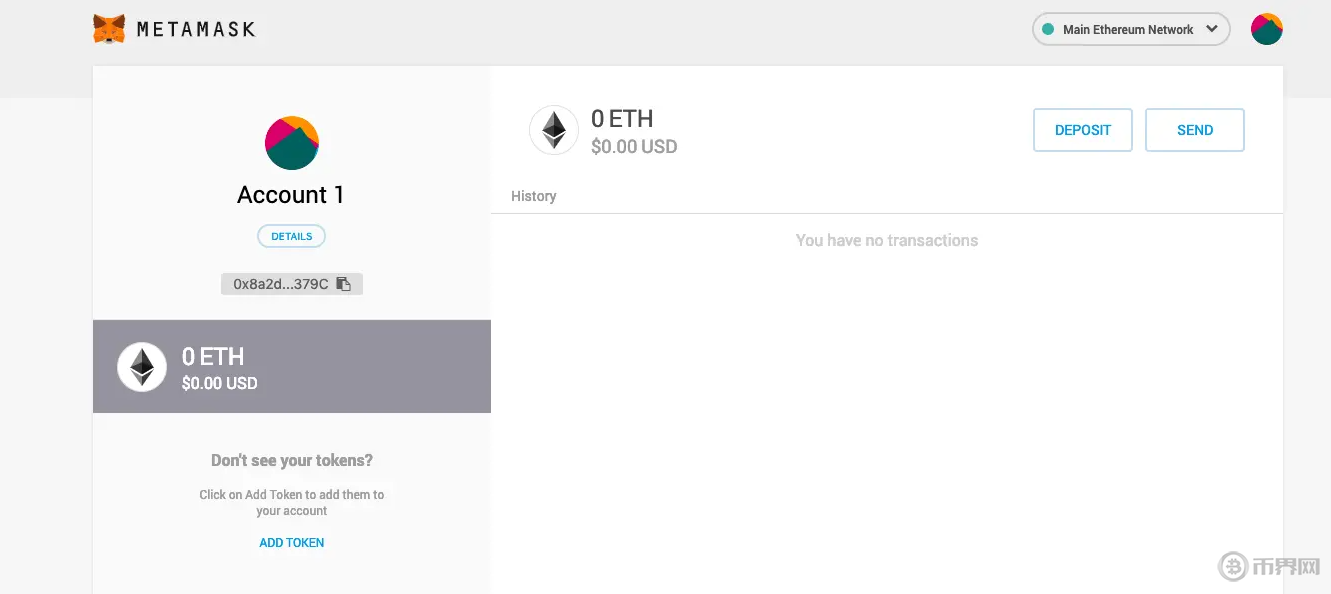Click the 0x8a2d...379C address text
Viewport: 1331px width, 594px height.
click(280, 284)
